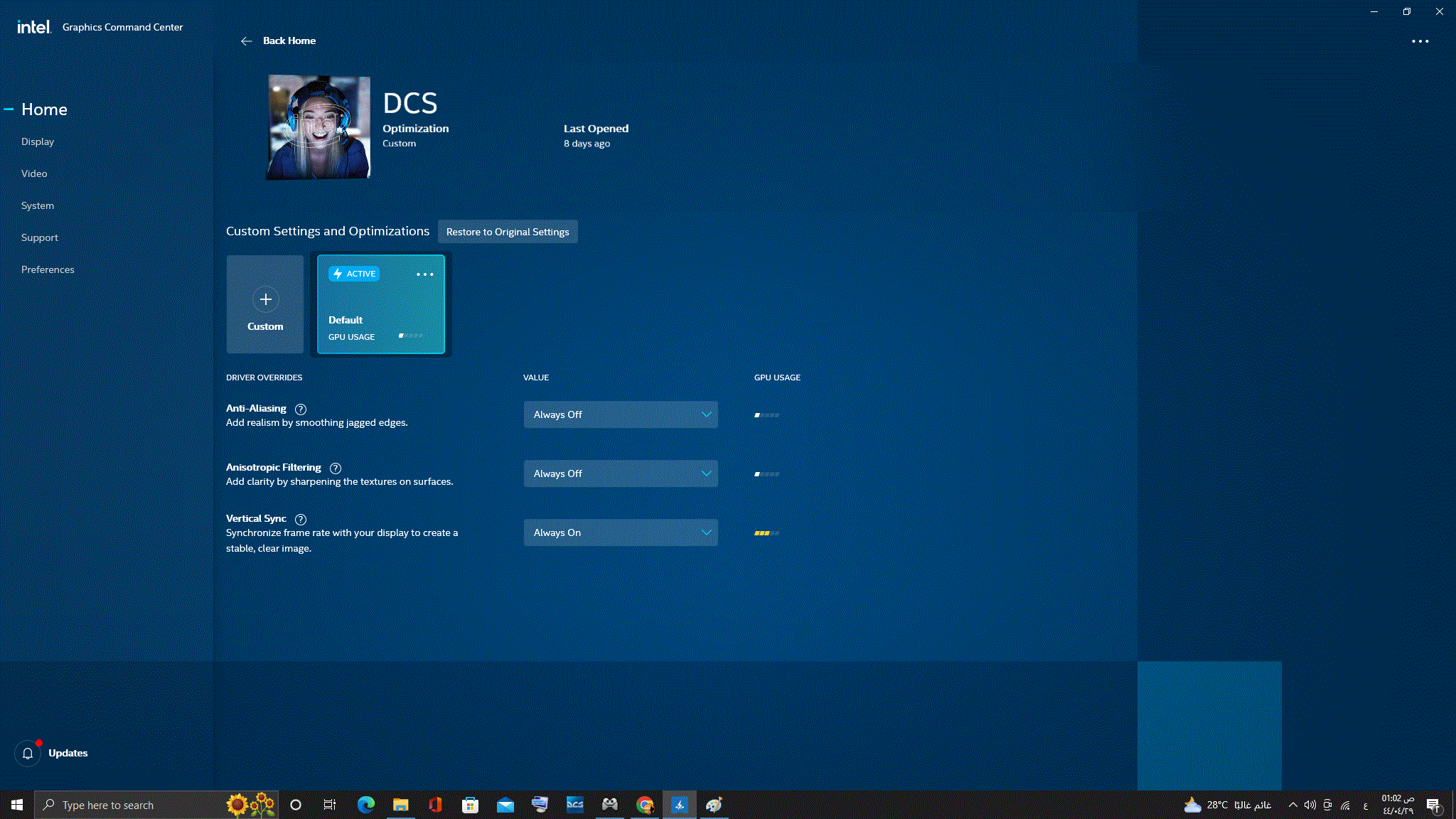Image resolution: width=1456 pixels, height=819 pixels.
Task: Click Restore to Original Settings button
Action: pos(507,232)
